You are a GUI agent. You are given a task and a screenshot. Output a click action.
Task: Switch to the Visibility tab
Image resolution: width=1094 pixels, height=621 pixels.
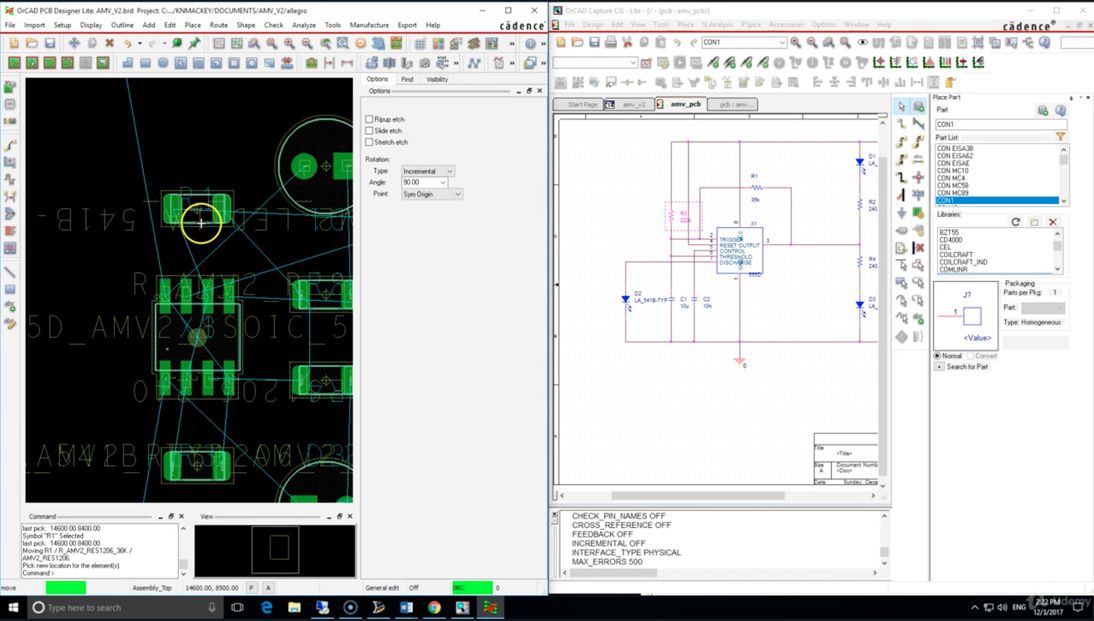pos(437,80)
